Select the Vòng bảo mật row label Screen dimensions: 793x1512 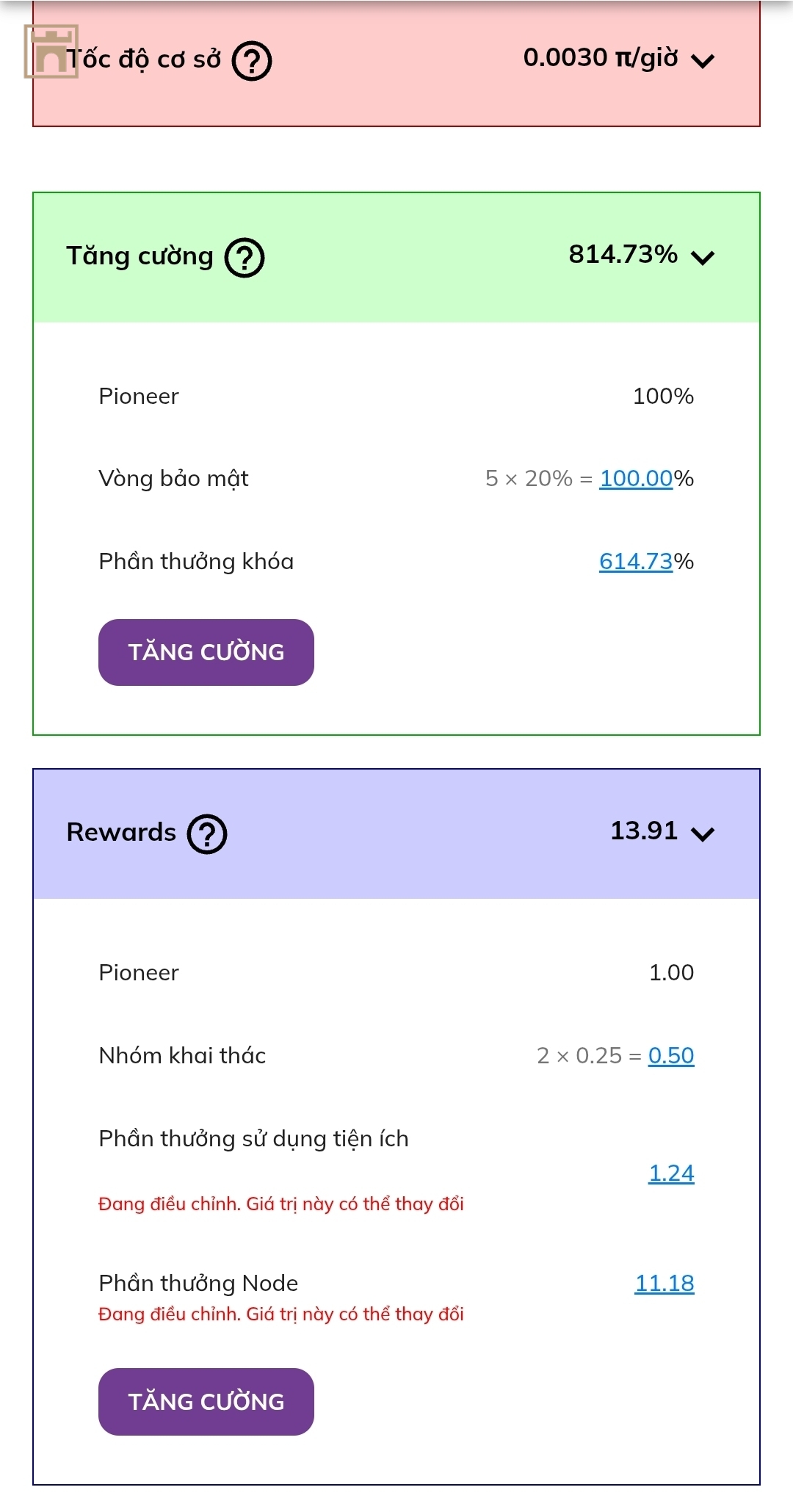pos(174,479)
